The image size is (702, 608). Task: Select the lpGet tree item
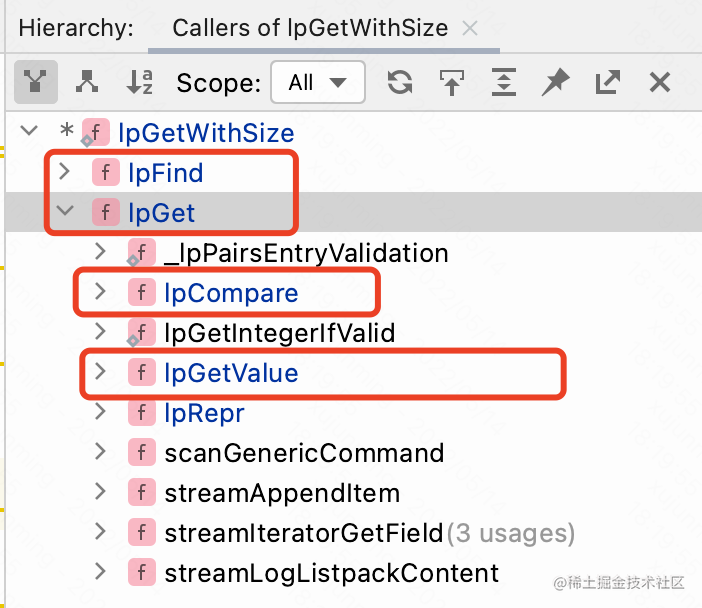point(162,213)
